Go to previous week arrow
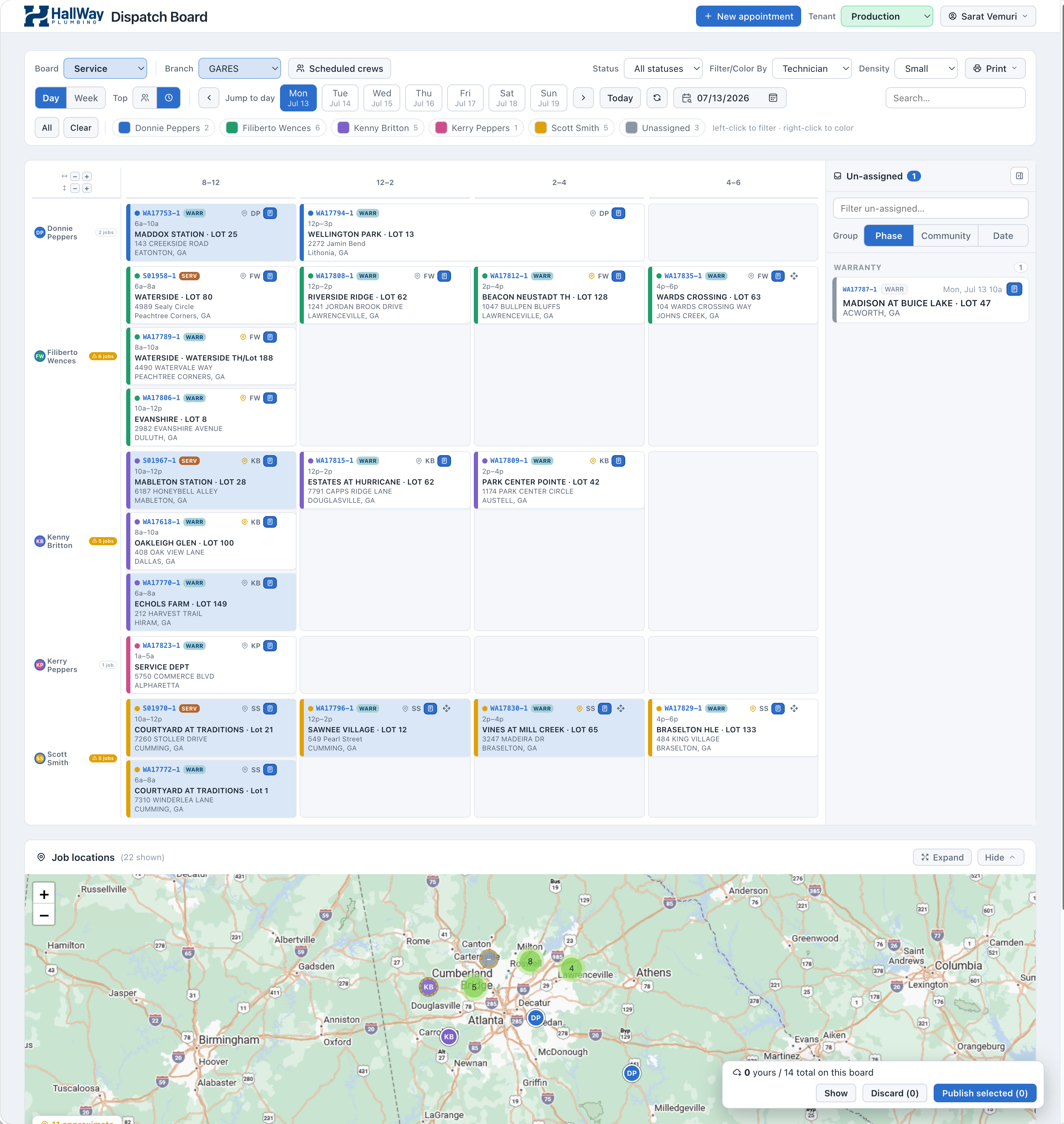Screen dimensions: 1064x1124 pos(209,97)
